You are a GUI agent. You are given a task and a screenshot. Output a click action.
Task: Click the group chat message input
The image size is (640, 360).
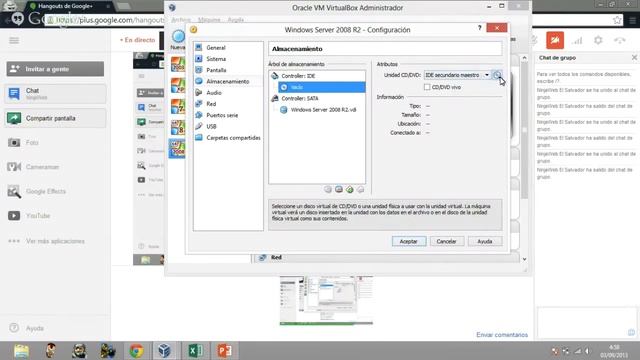[586, 322]
